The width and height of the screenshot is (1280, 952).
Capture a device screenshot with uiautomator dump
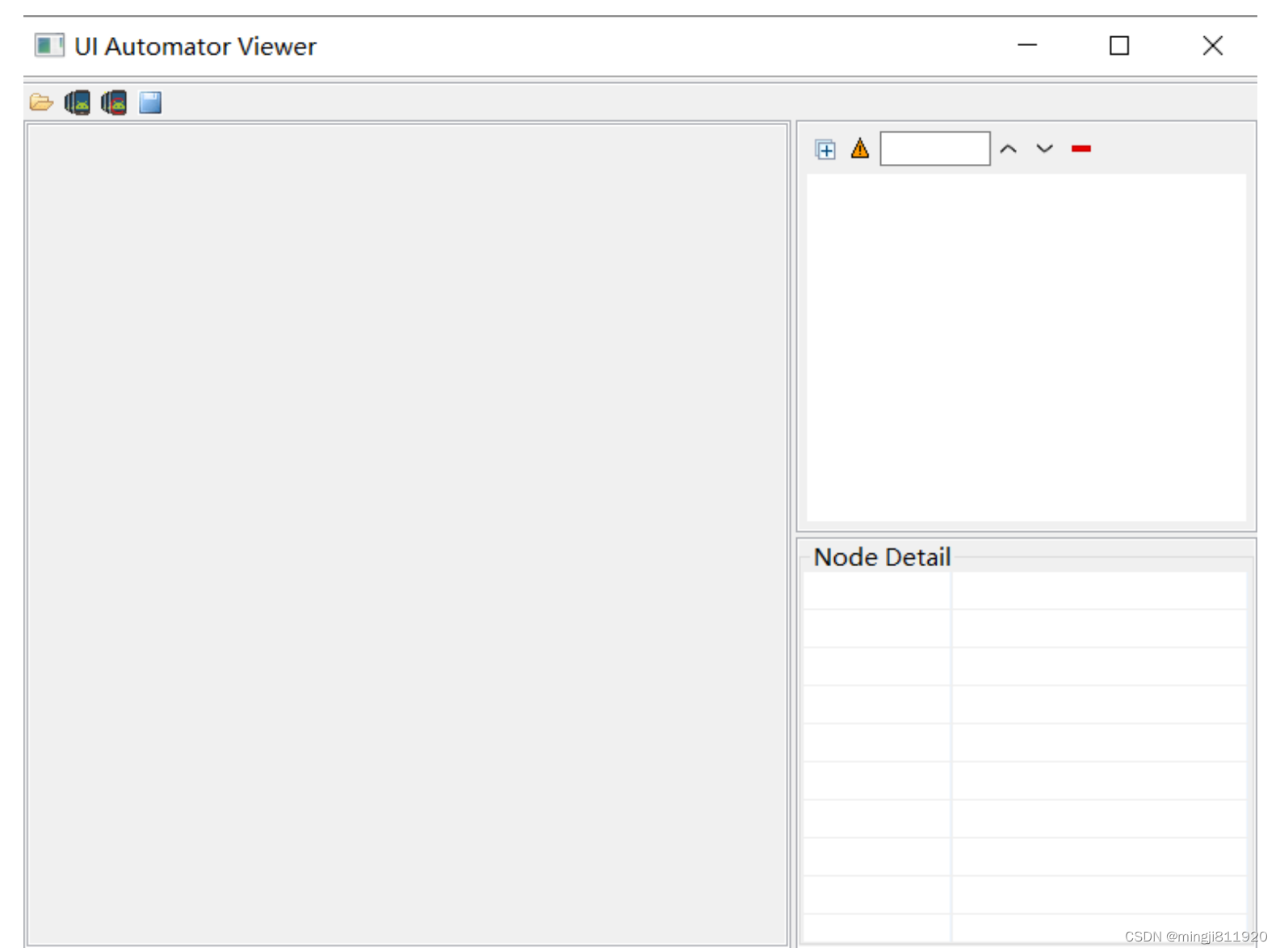click(78, 103)
